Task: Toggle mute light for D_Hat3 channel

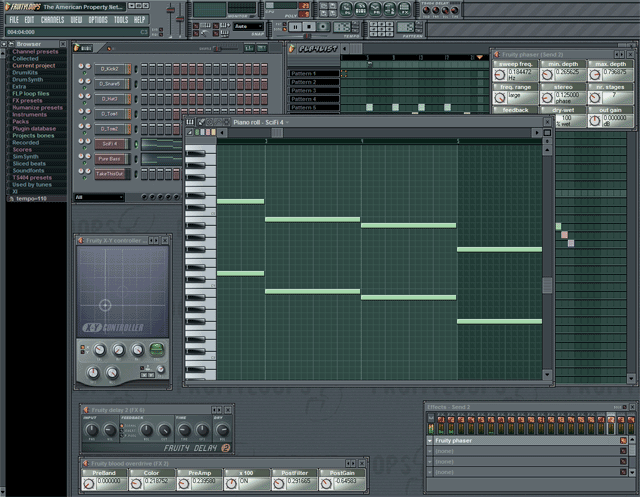Action: tap(84, 103)
